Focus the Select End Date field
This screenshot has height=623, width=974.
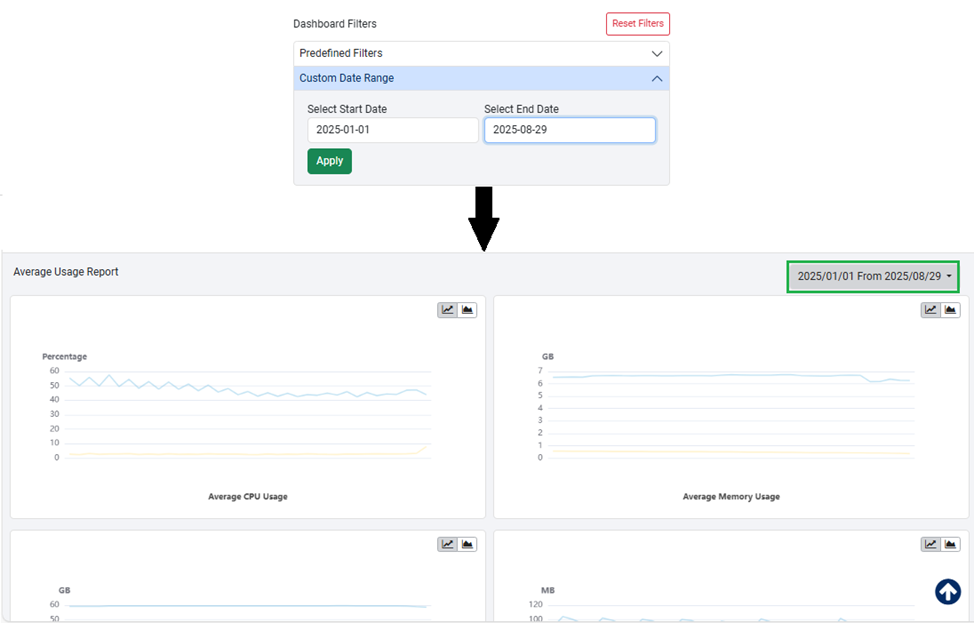[569, 130]
